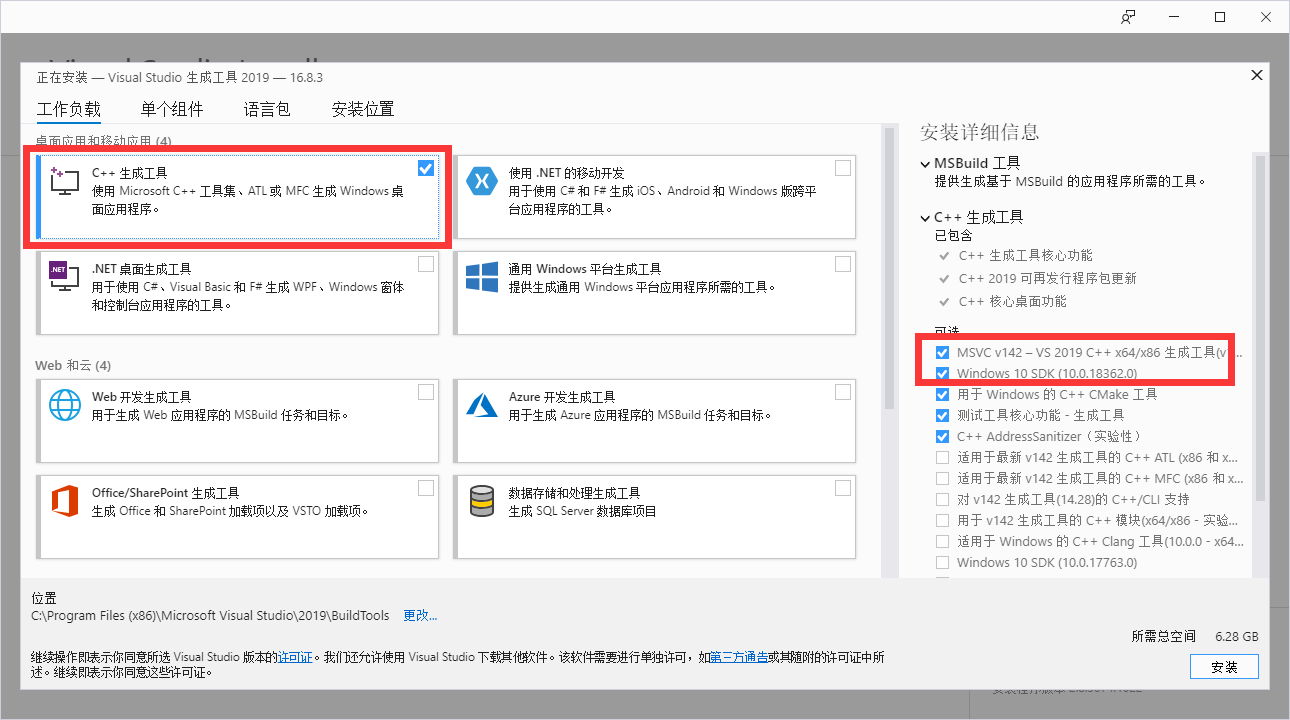Click the database icon for data storage tools

pos(482,501)
